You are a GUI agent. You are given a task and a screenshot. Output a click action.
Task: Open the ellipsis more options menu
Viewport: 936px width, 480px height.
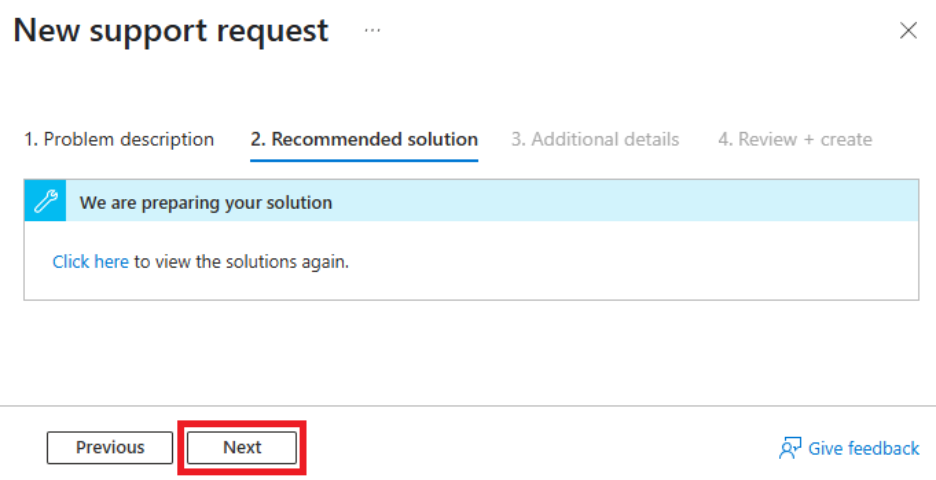[372, 30]
